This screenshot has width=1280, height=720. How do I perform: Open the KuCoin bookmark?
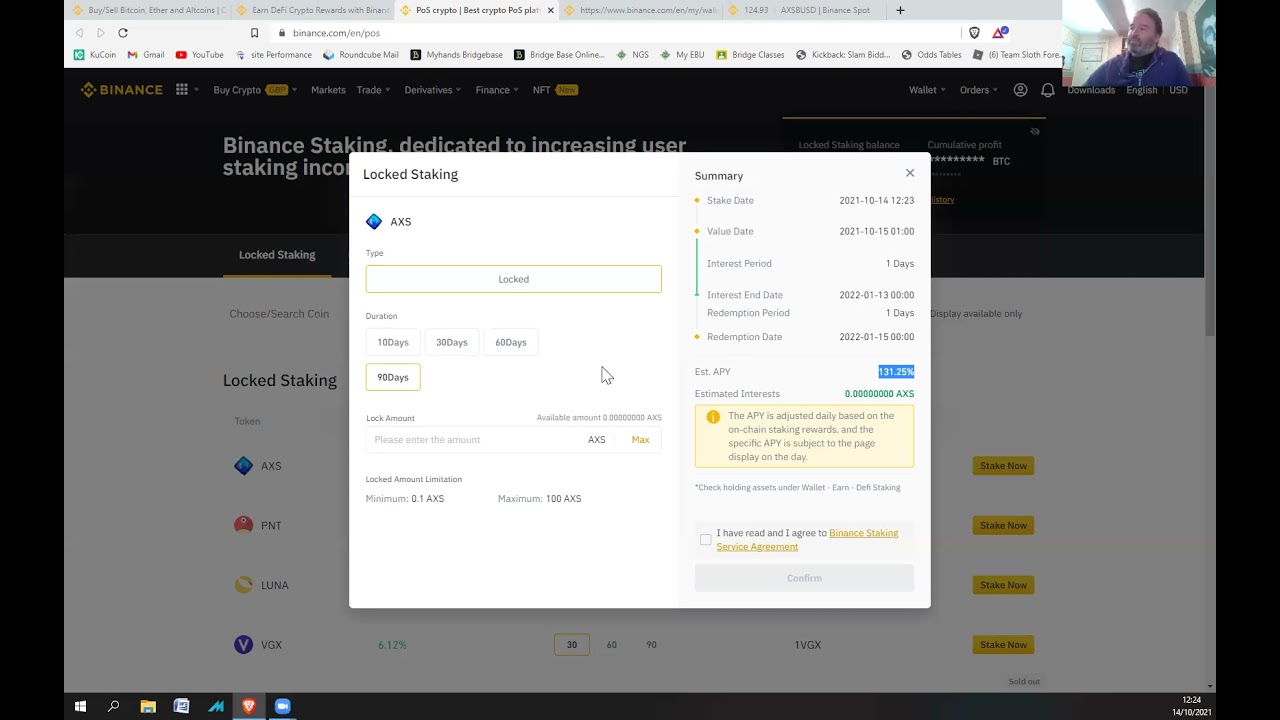tap(95, 55)
